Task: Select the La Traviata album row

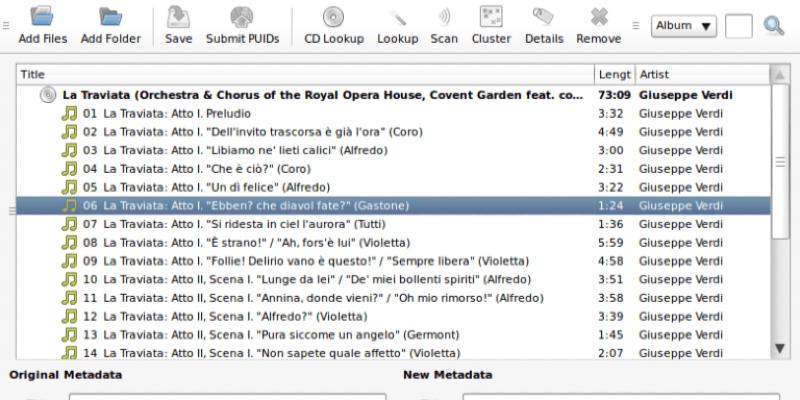Action: click(x=322, y=95)
